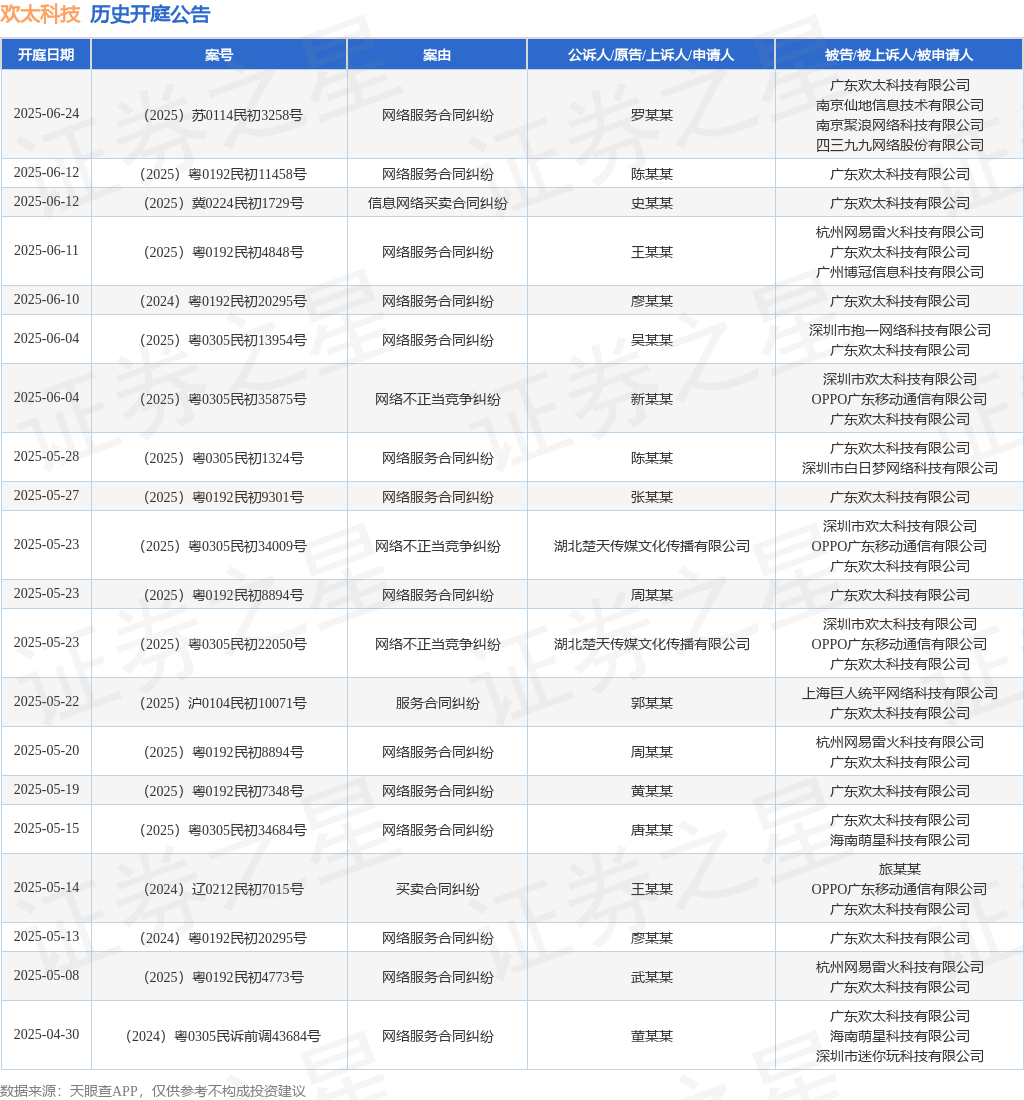Click plaintiff name 黄某某

tap(652, 791)
